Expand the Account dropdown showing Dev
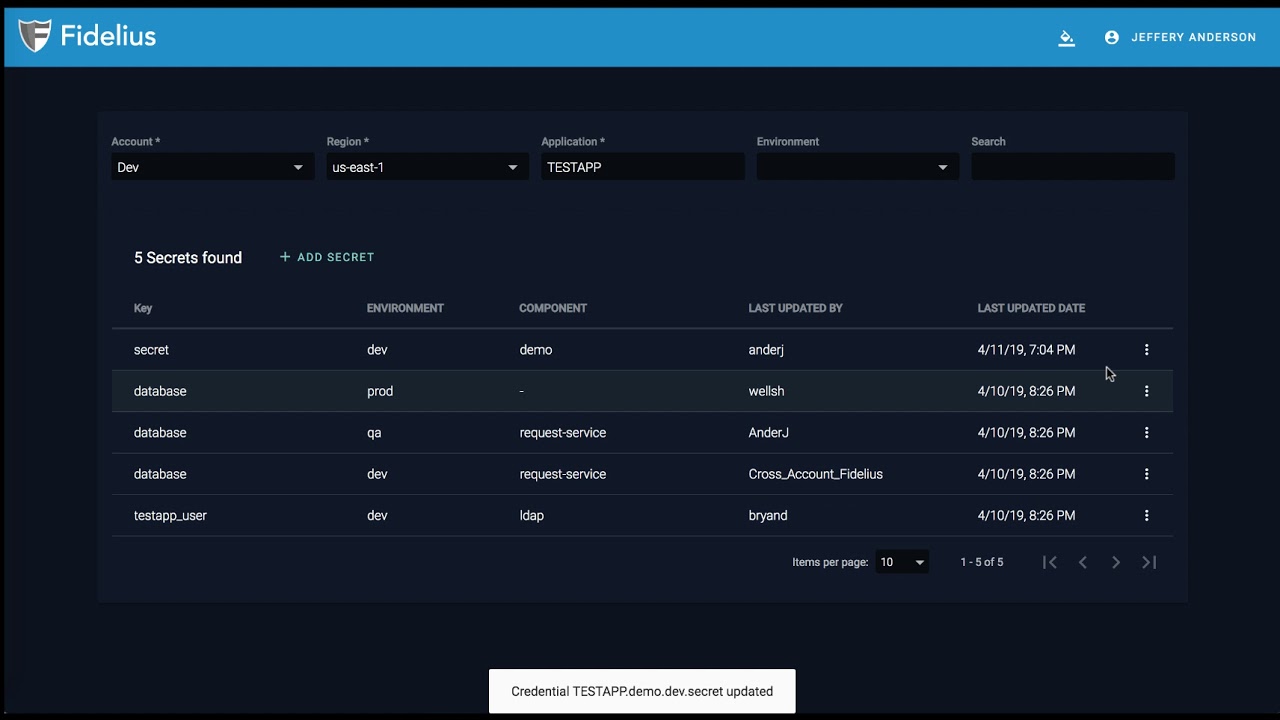The image size is (1280, 720). tap(212, 167)
